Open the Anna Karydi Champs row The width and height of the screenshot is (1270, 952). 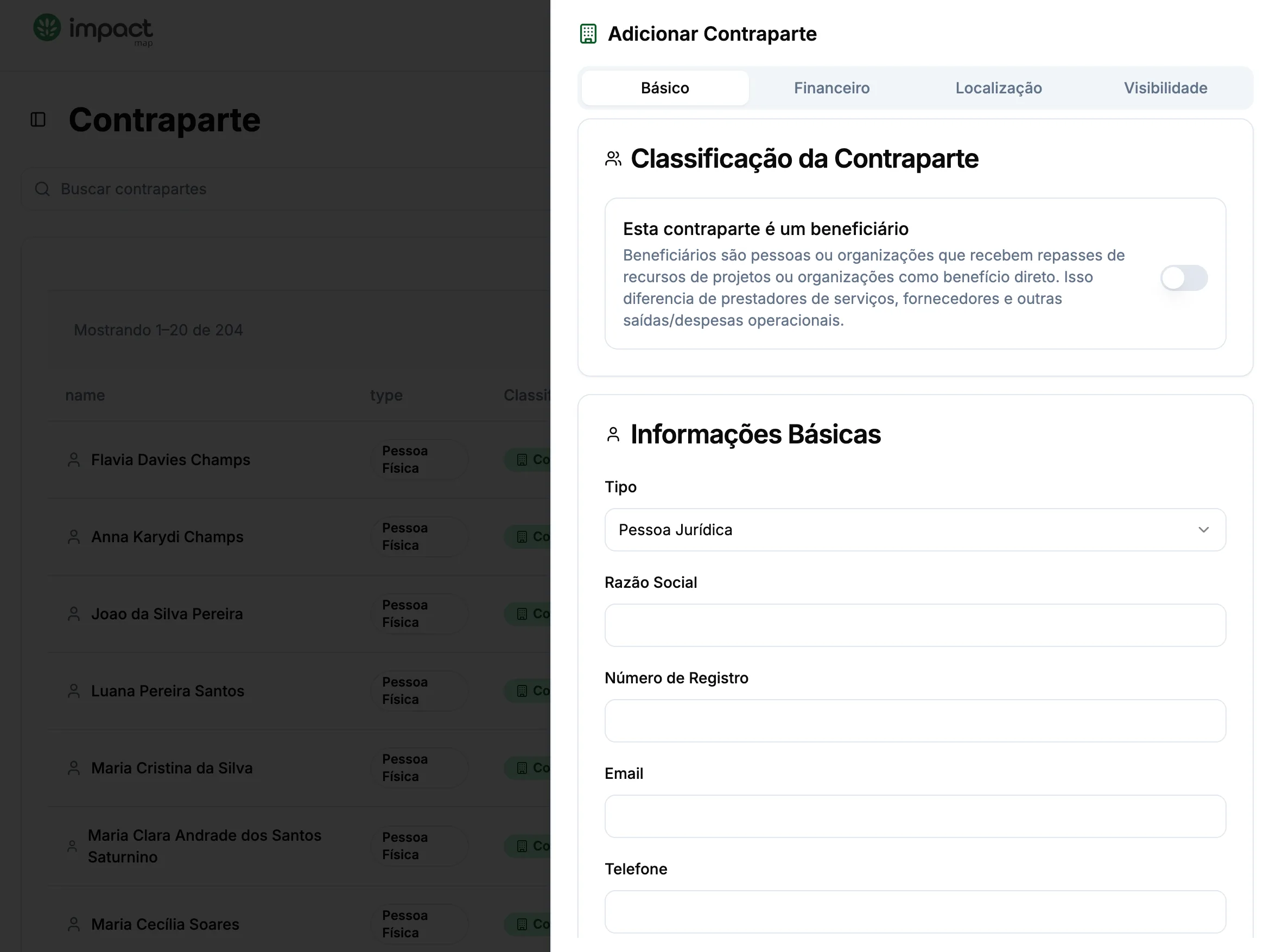(299, 537)
